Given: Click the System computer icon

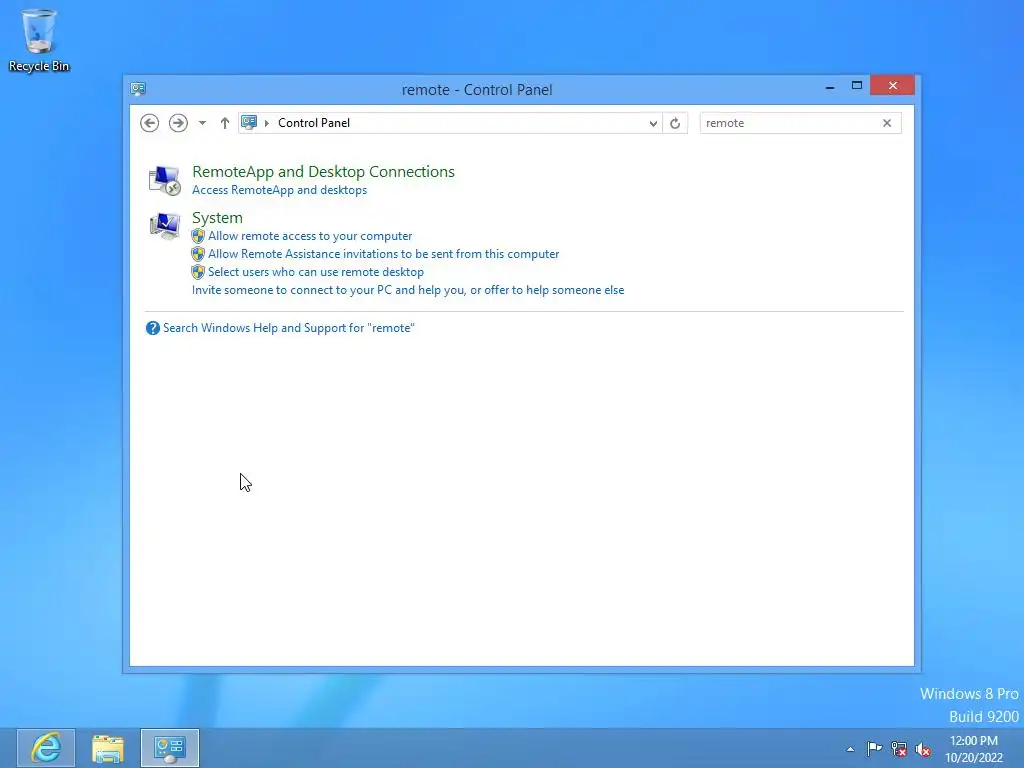Looking at the screenshot, I should pos(165,226).
